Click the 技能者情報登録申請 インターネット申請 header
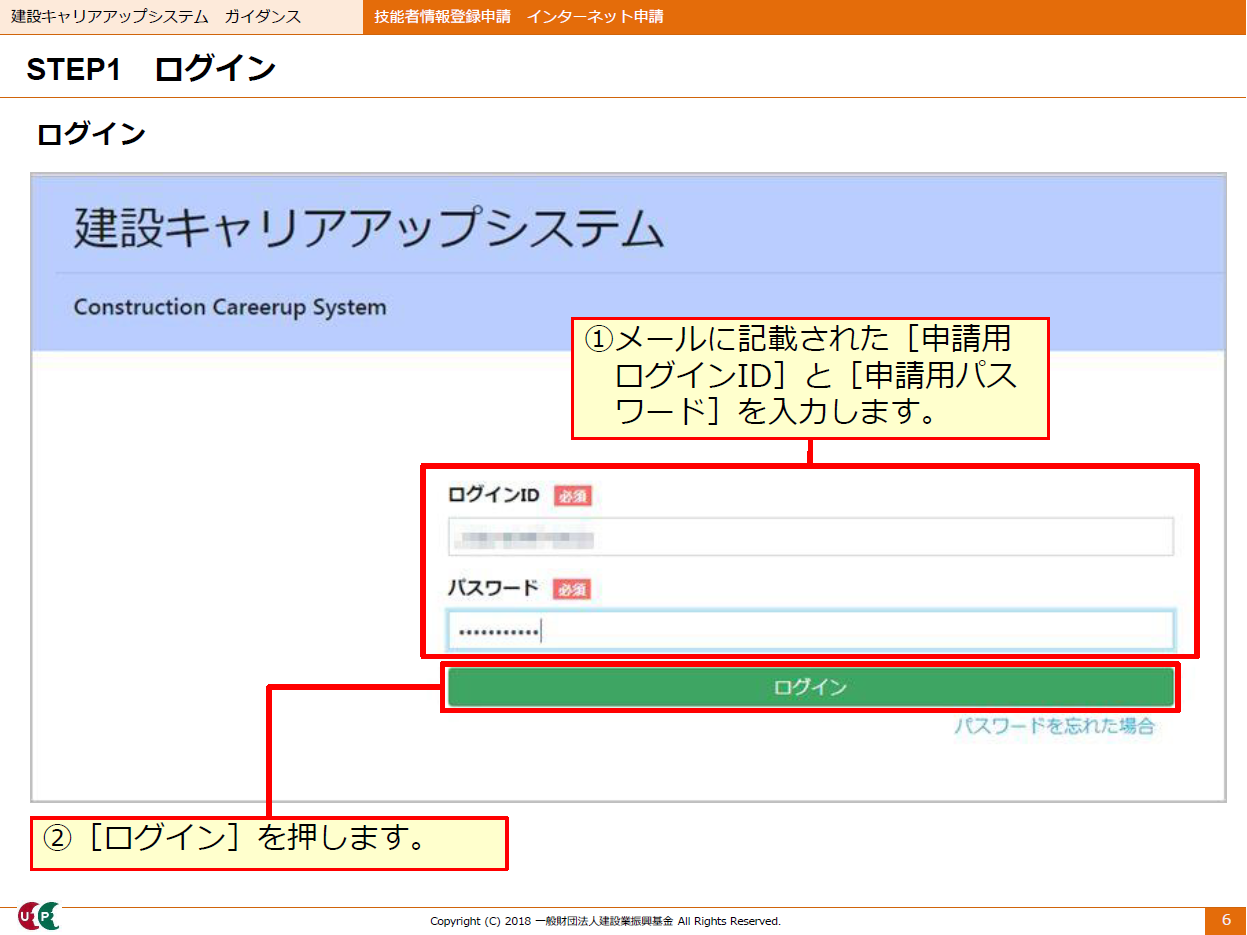This screenshot has width=1247, height=935. [518, 17]
